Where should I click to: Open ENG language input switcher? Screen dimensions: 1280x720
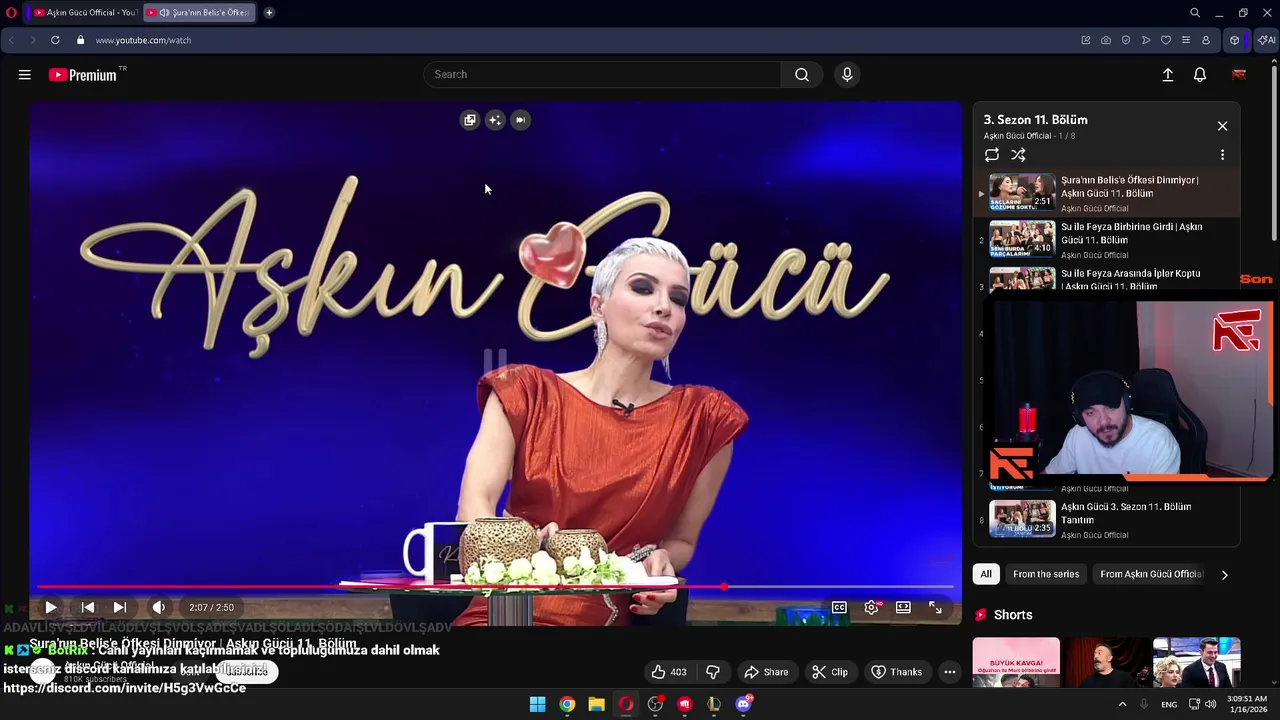(x=1169, y=704)
